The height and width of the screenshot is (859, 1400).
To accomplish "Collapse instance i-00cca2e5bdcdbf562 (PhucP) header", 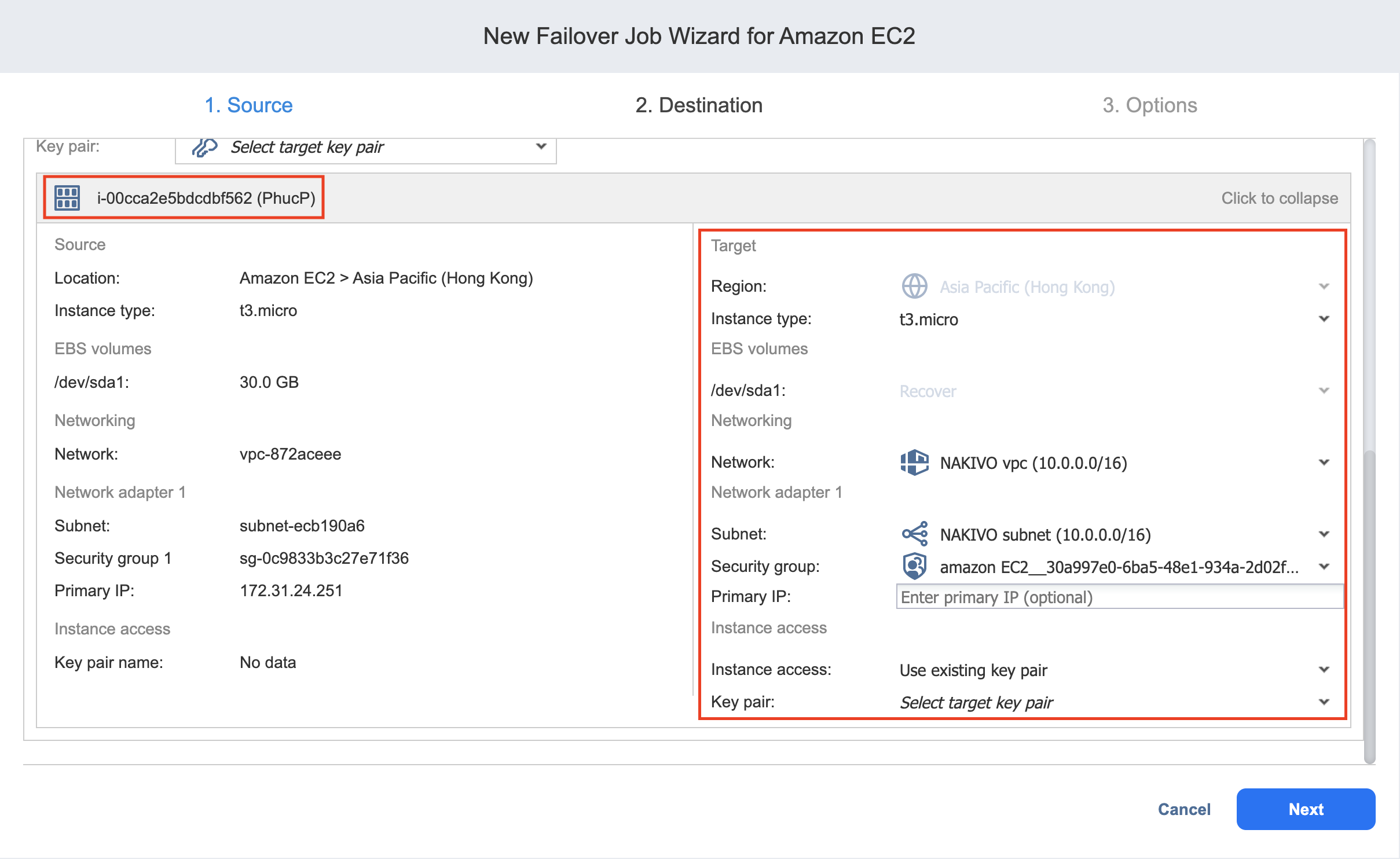I will (x=694, y=198).
